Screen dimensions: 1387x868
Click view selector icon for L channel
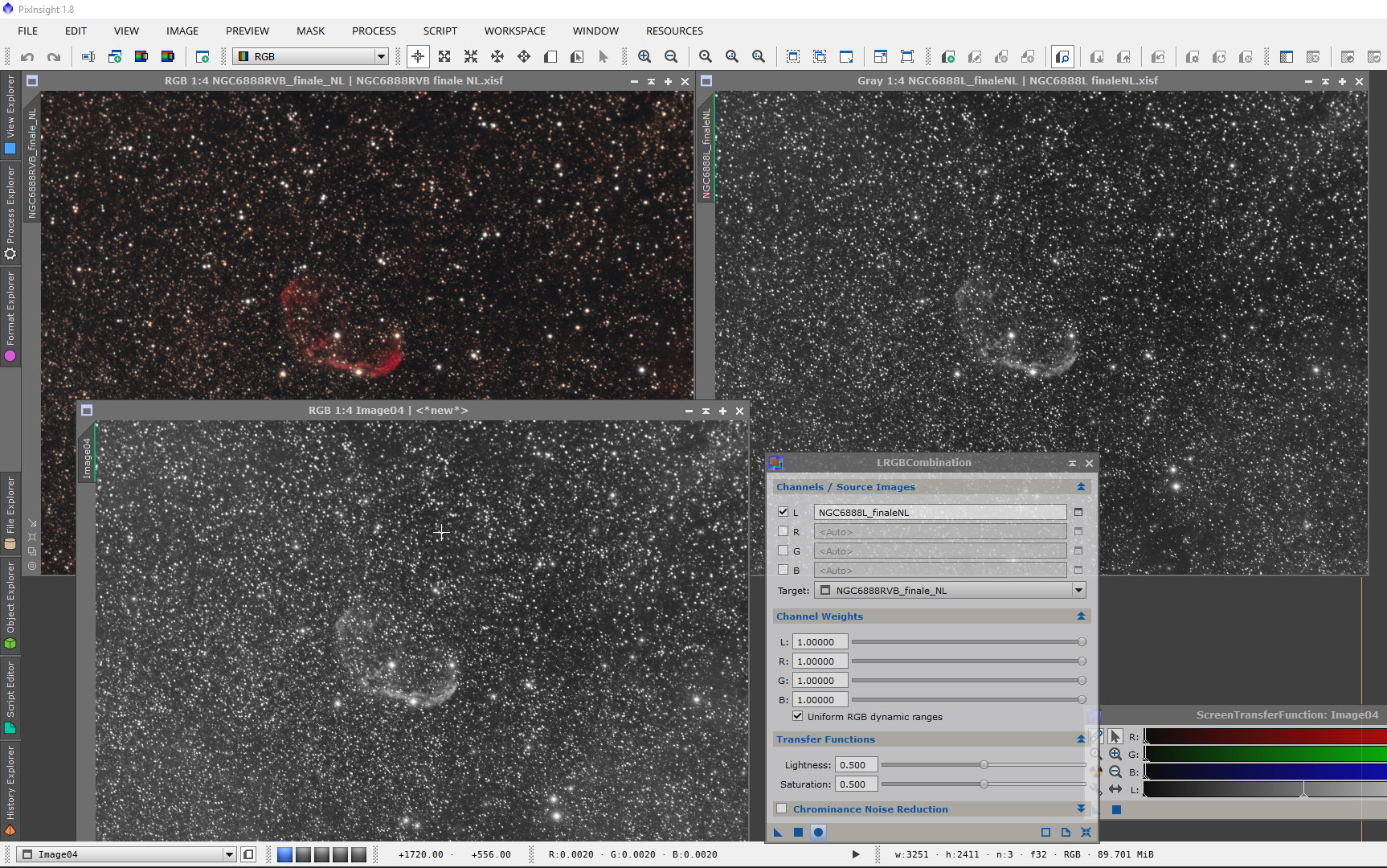pyautogui.click(x=1078, y=512)
